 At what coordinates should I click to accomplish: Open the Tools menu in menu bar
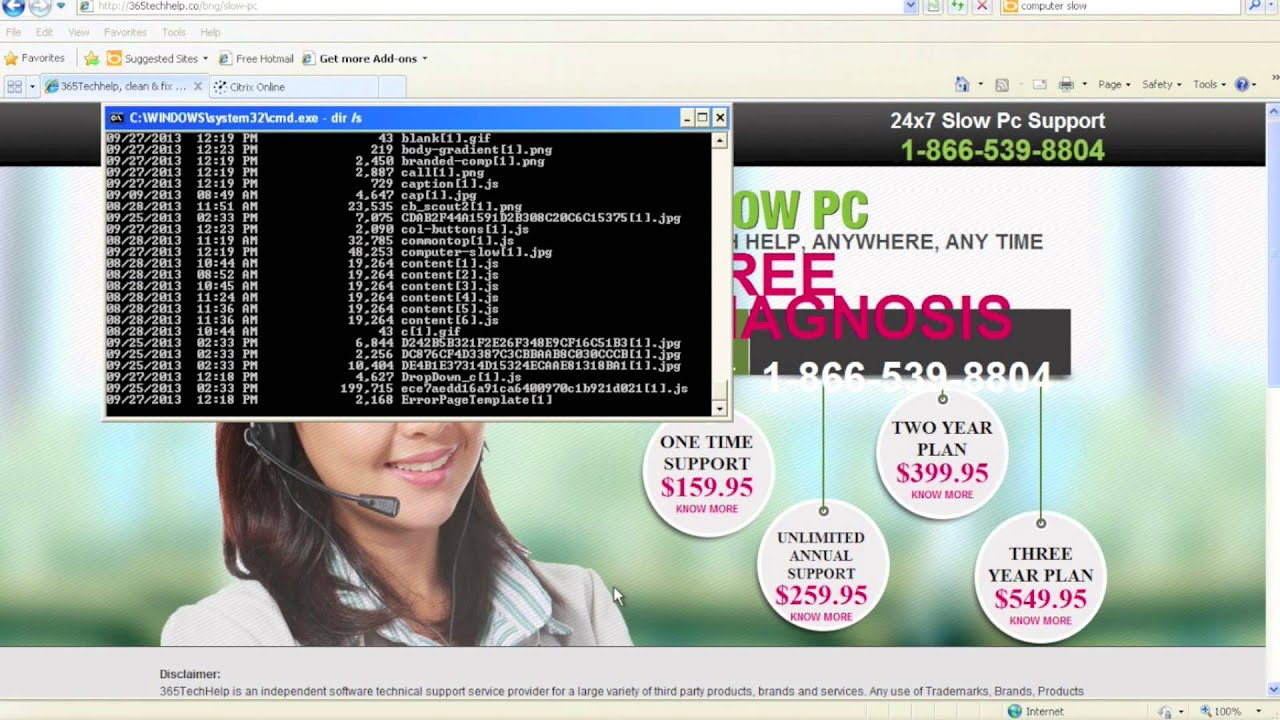174,32
